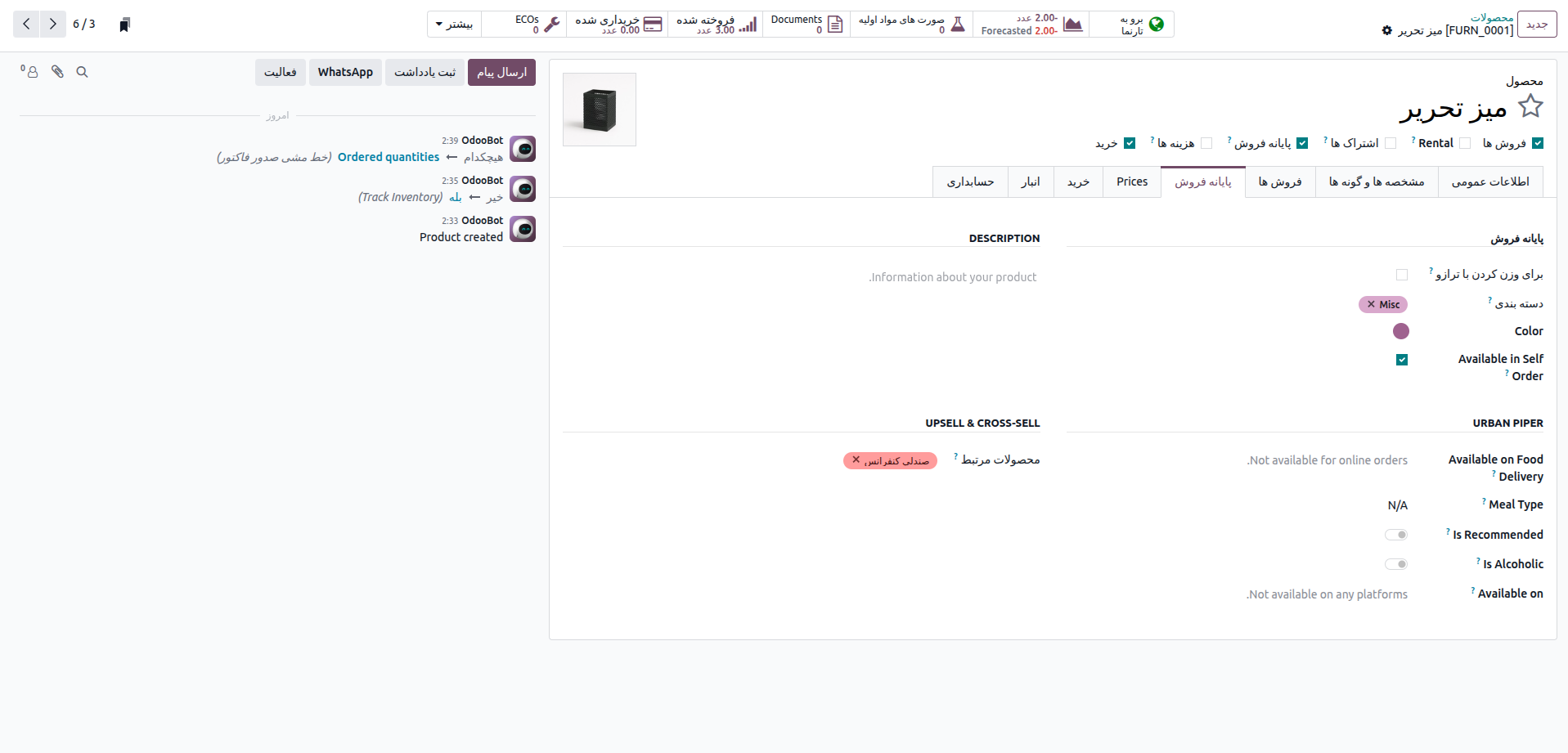Click the favorite star next to product name

click(1530, 107)
